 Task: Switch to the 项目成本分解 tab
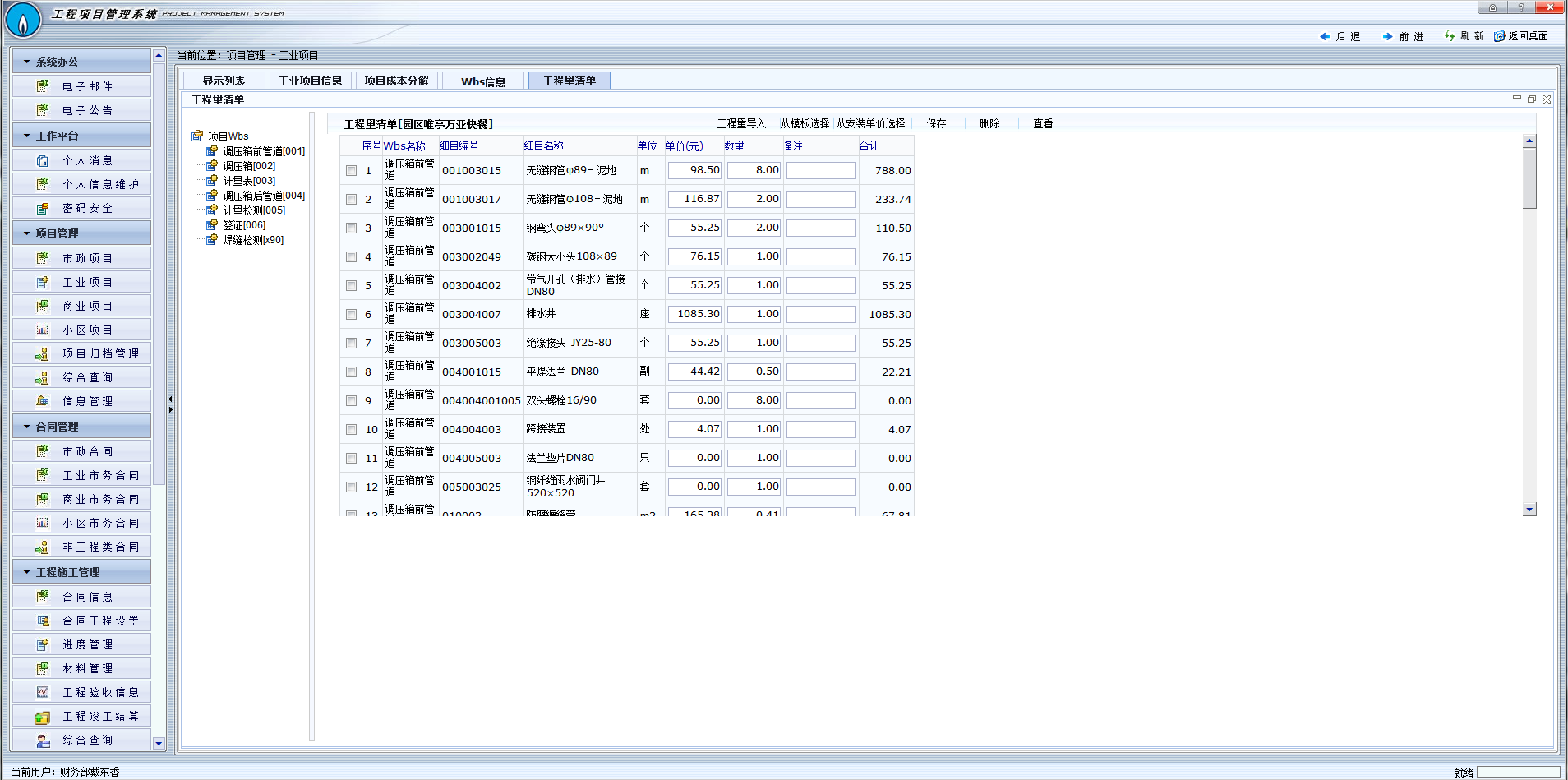point(396,81)
